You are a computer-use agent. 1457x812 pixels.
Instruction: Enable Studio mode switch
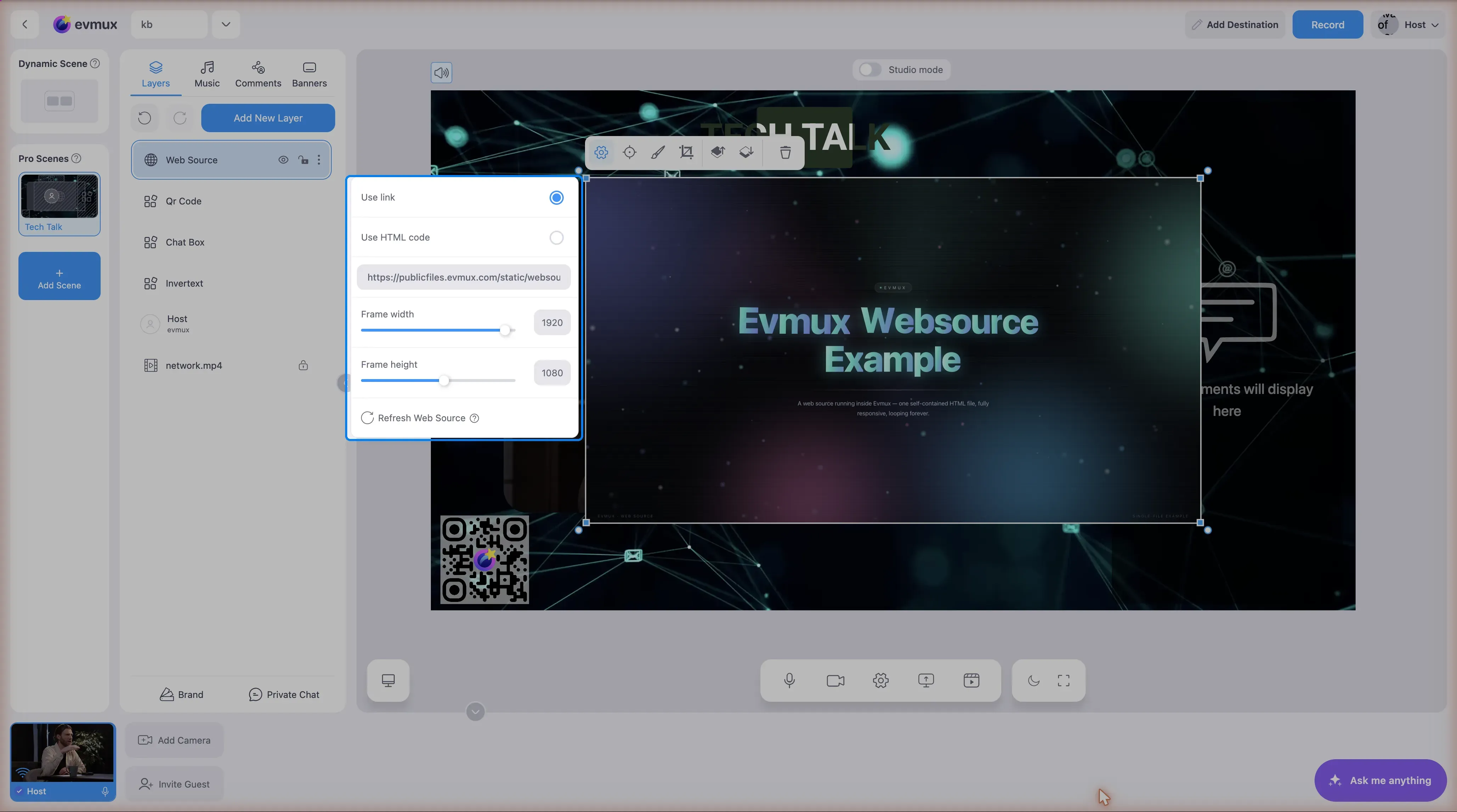pos(869,69)
